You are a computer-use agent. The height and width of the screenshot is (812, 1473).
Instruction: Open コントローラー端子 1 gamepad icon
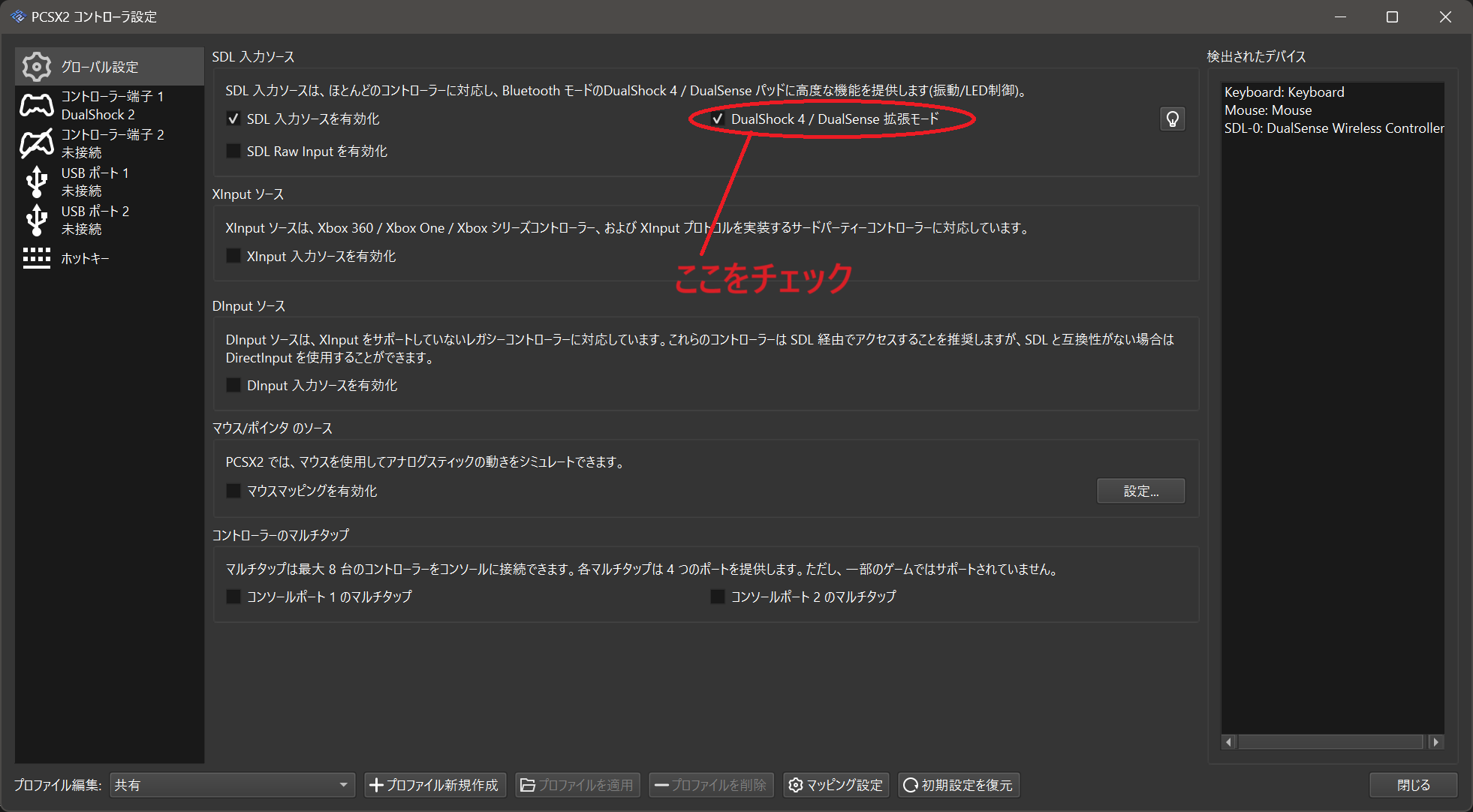click(37, 105)
